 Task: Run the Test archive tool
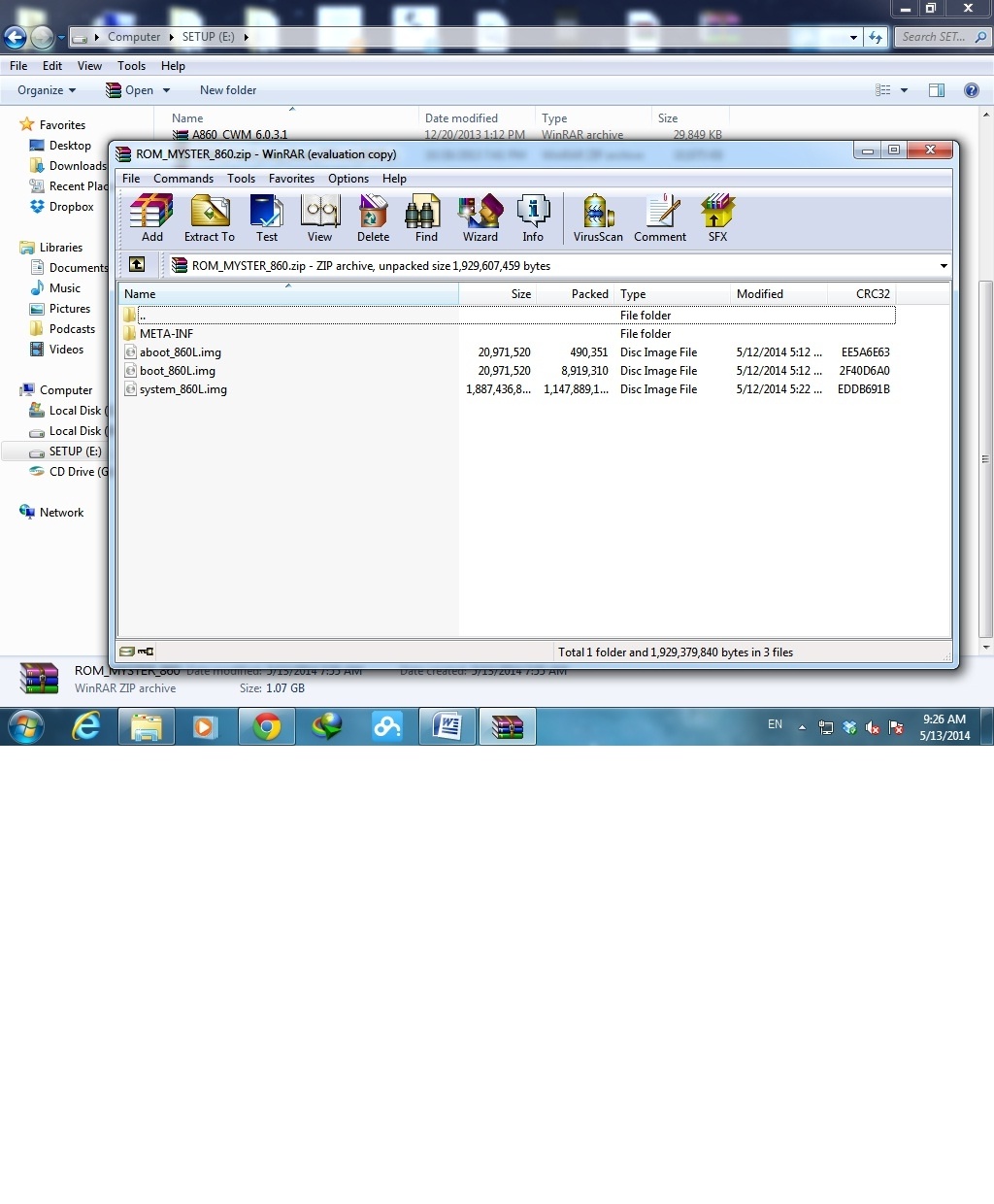point(266,217)
